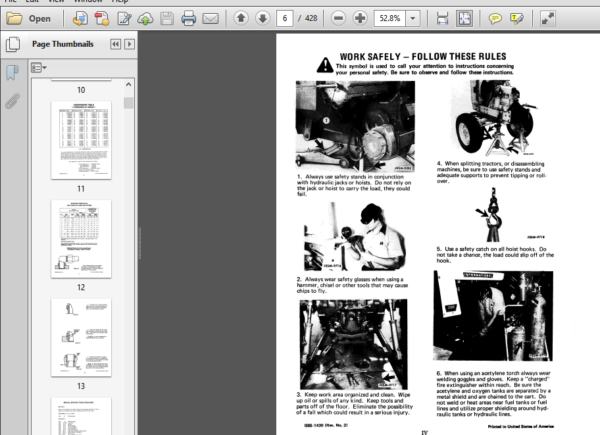600x435 pixels.
Task: Print the document with printer icon
Action: click(188, 18)
